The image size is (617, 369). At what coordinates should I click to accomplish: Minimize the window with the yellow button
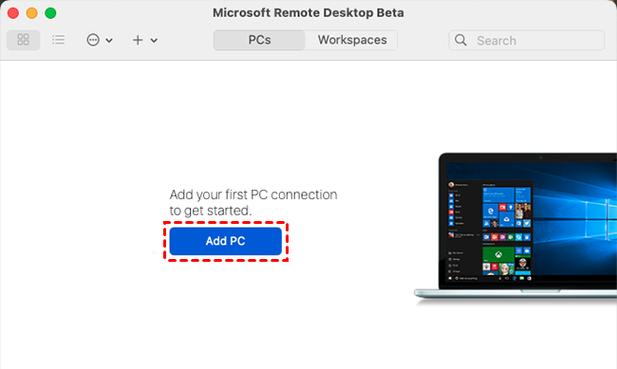(32, 13)
